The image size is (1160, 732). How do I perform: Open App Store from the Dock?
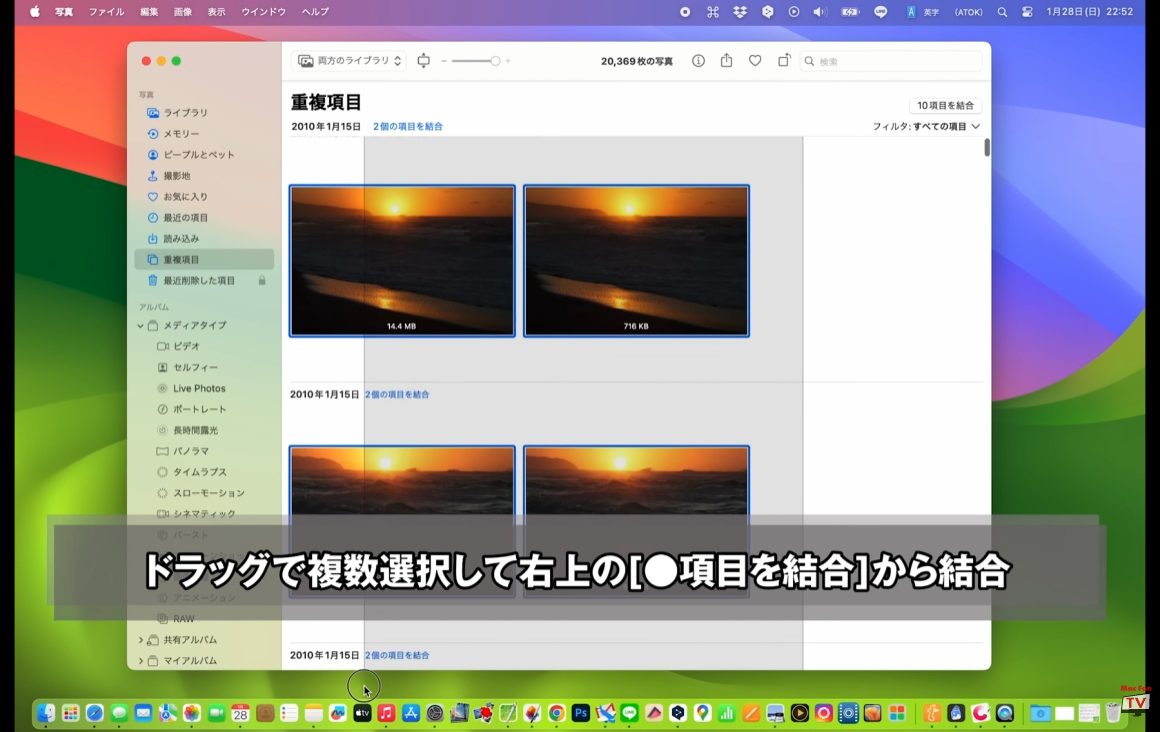click(411, 713)
